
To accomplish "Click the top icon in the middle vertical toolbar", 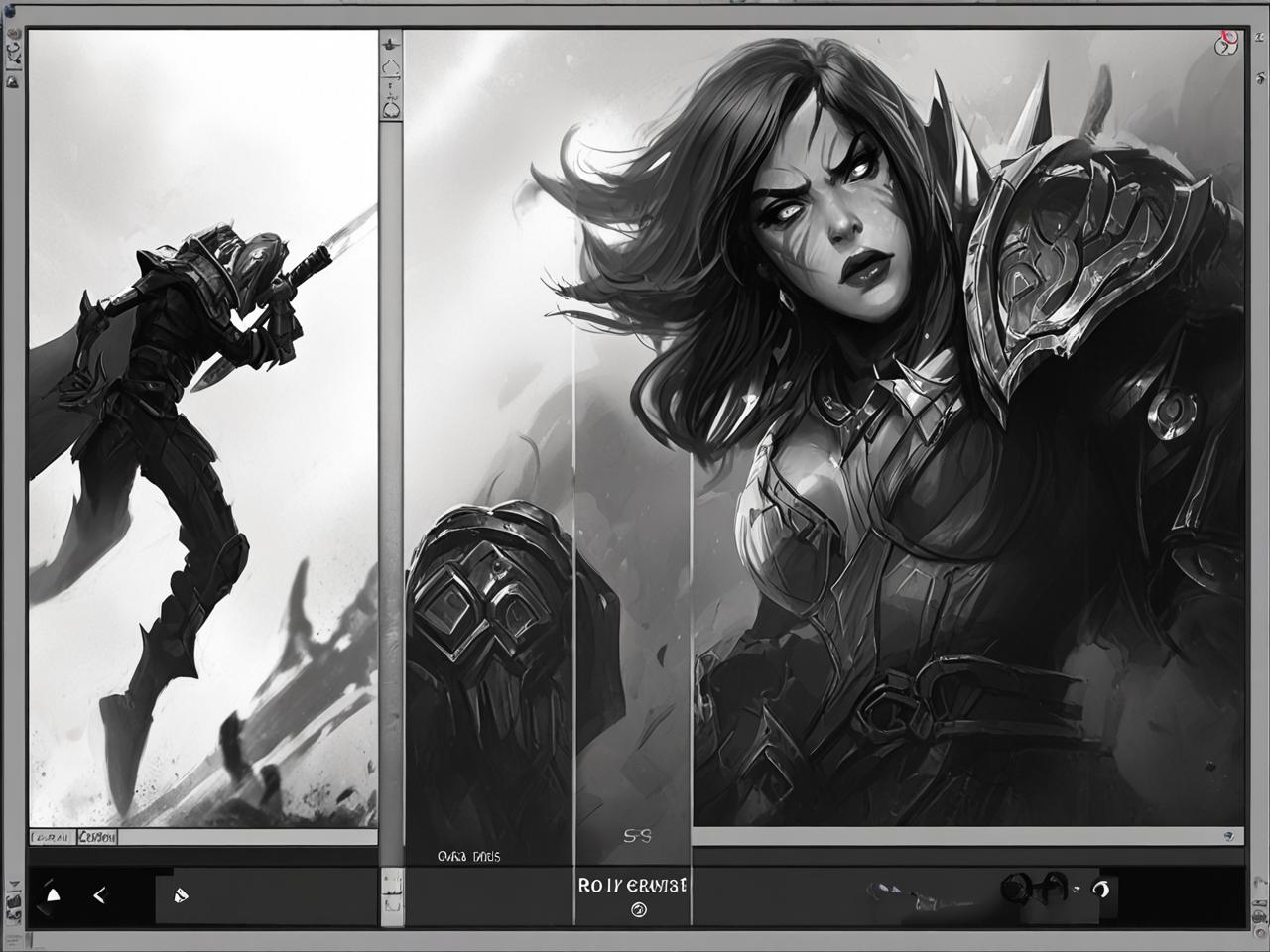I will [x=391, y=44].
